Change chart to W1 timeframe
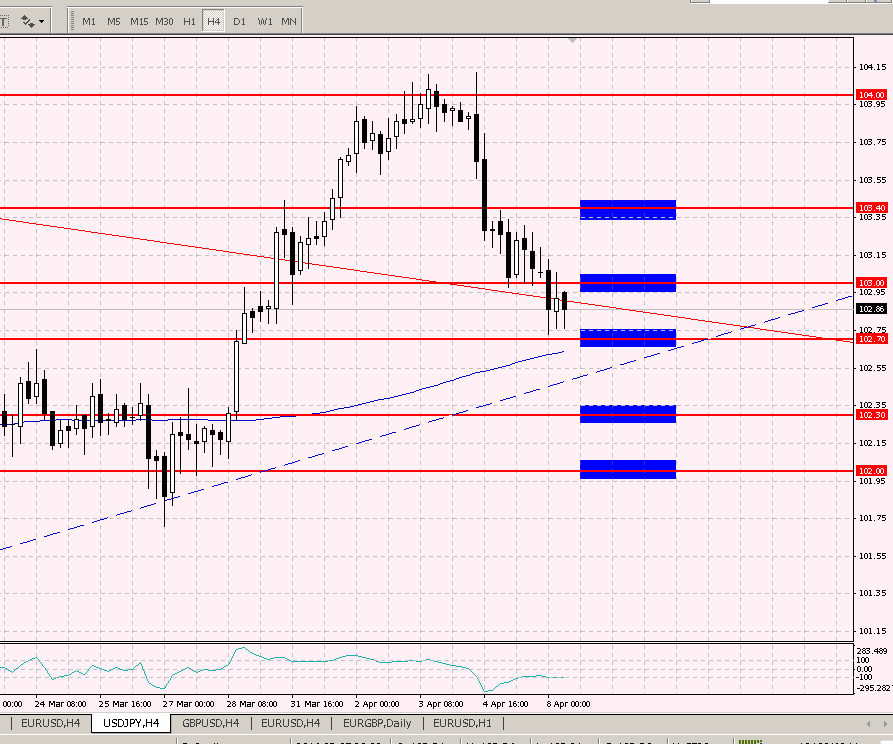 click(265, 22)
